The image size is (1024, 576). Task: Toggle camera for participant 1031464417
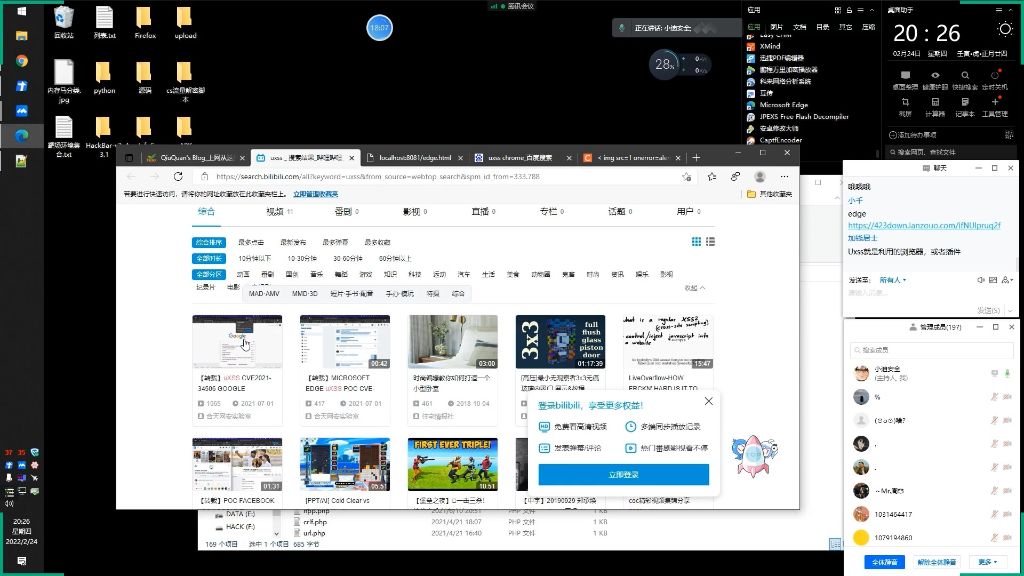pyautogui.click(x=1007, y=515)
